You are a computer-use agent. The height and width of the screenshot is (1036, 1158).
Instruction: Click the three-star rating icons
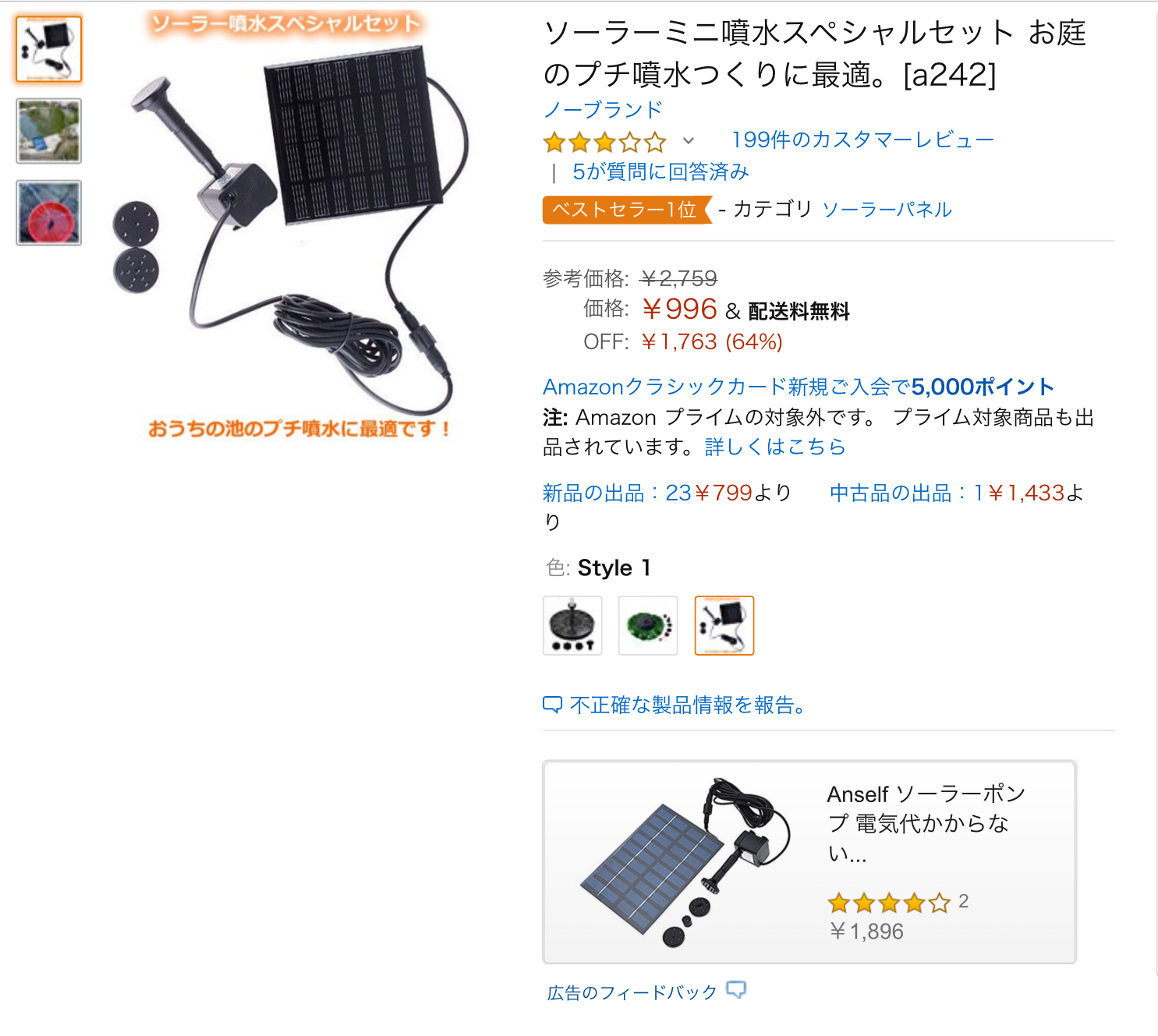tap(605, 143)
